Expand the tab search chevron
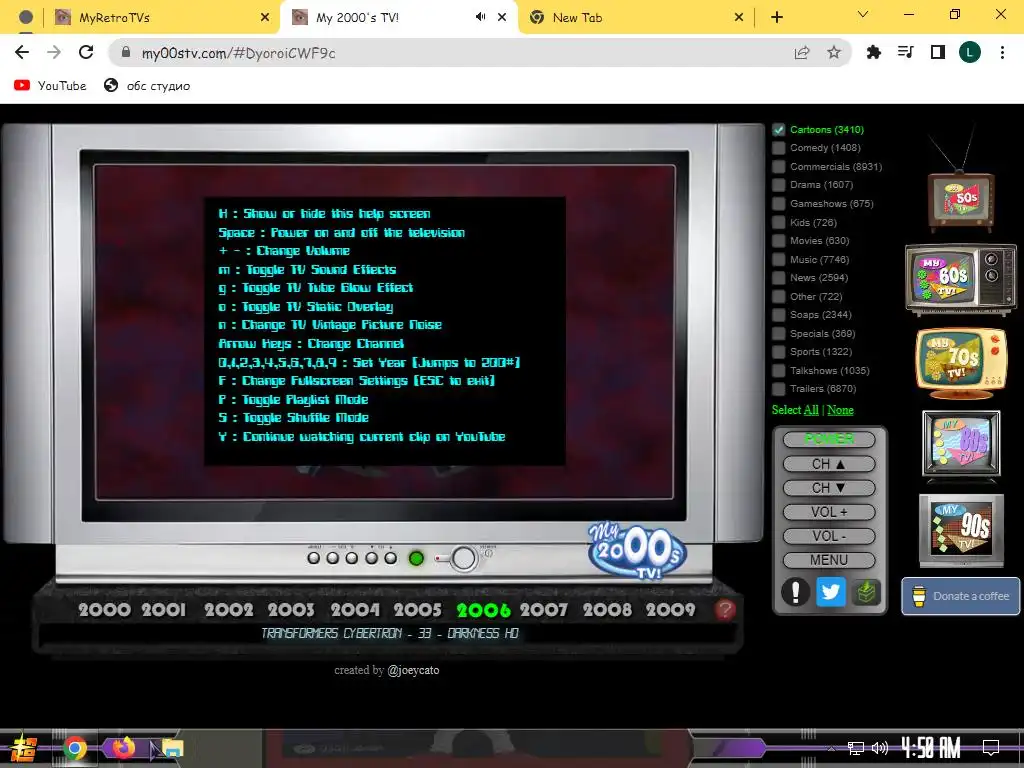Image resolution: width=1024 pixels, height=768 pixels. (863, 14)
